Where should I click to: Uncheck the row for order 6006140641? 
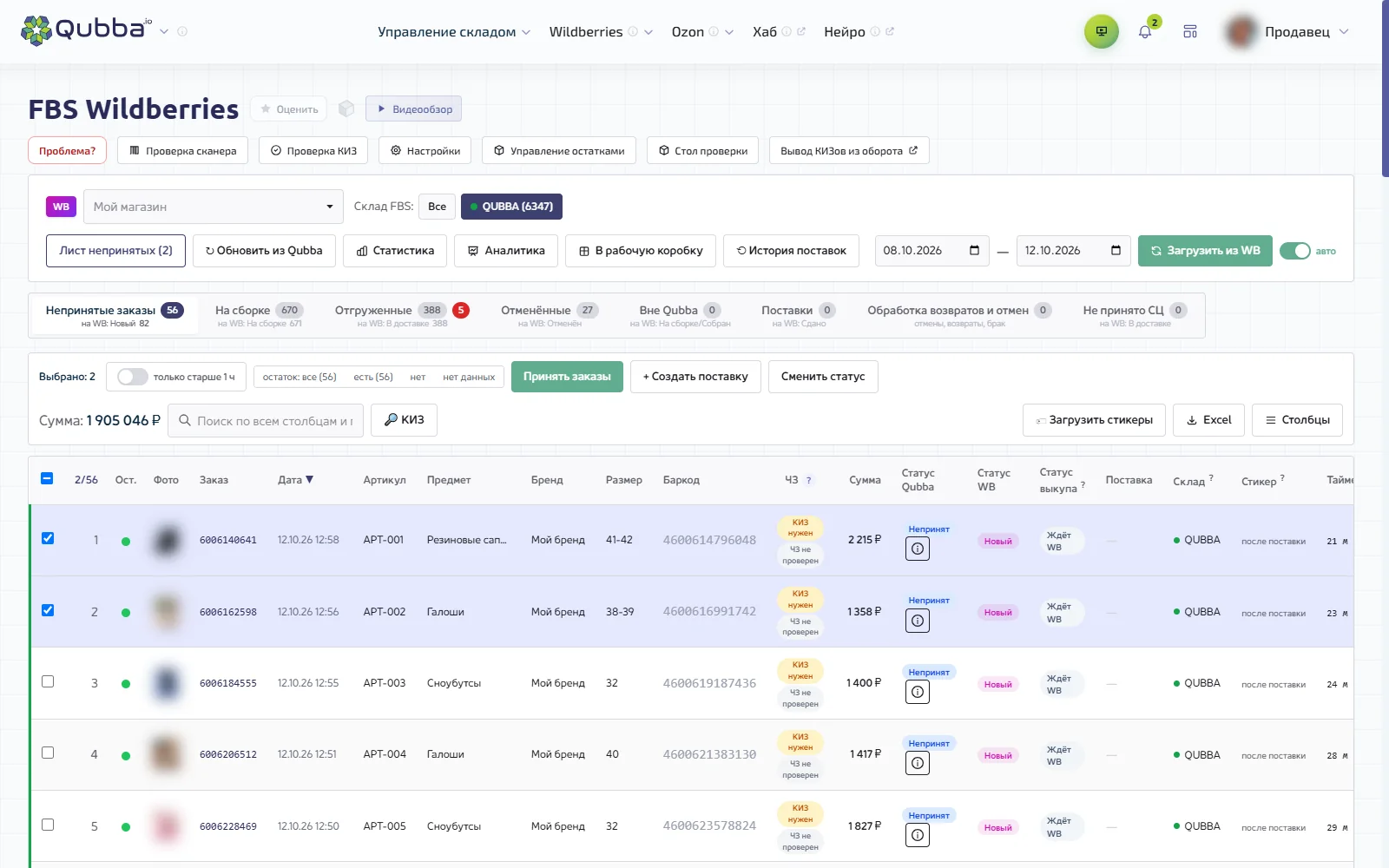(48, 538)
